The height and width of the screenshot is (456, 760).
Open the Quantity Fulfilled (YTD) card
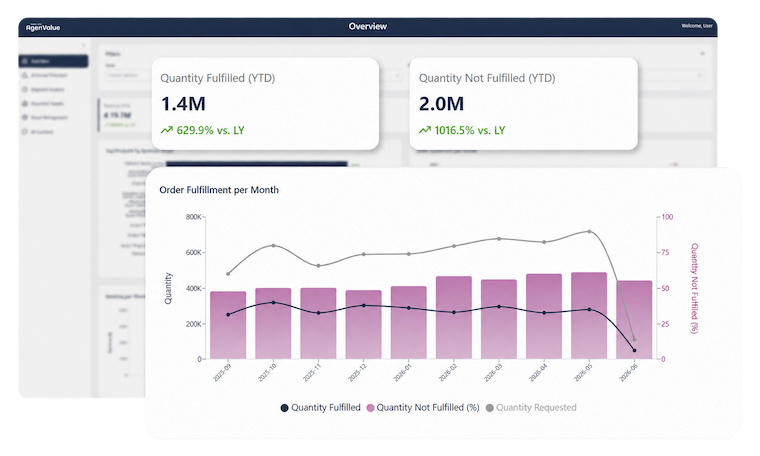point(265,104)
